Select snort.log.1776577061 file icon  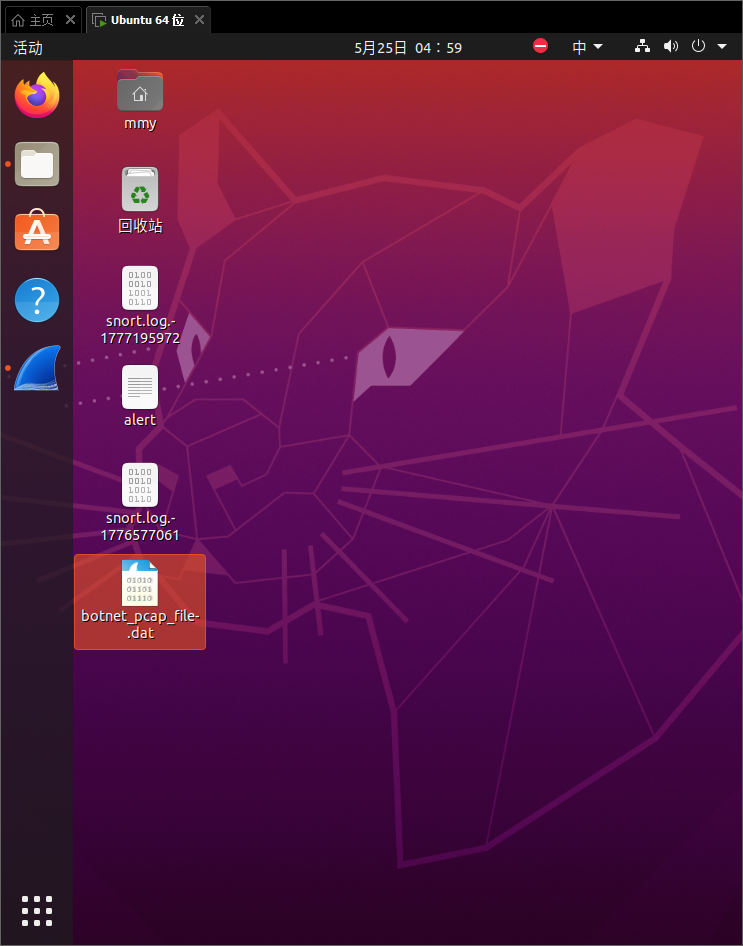140,485
